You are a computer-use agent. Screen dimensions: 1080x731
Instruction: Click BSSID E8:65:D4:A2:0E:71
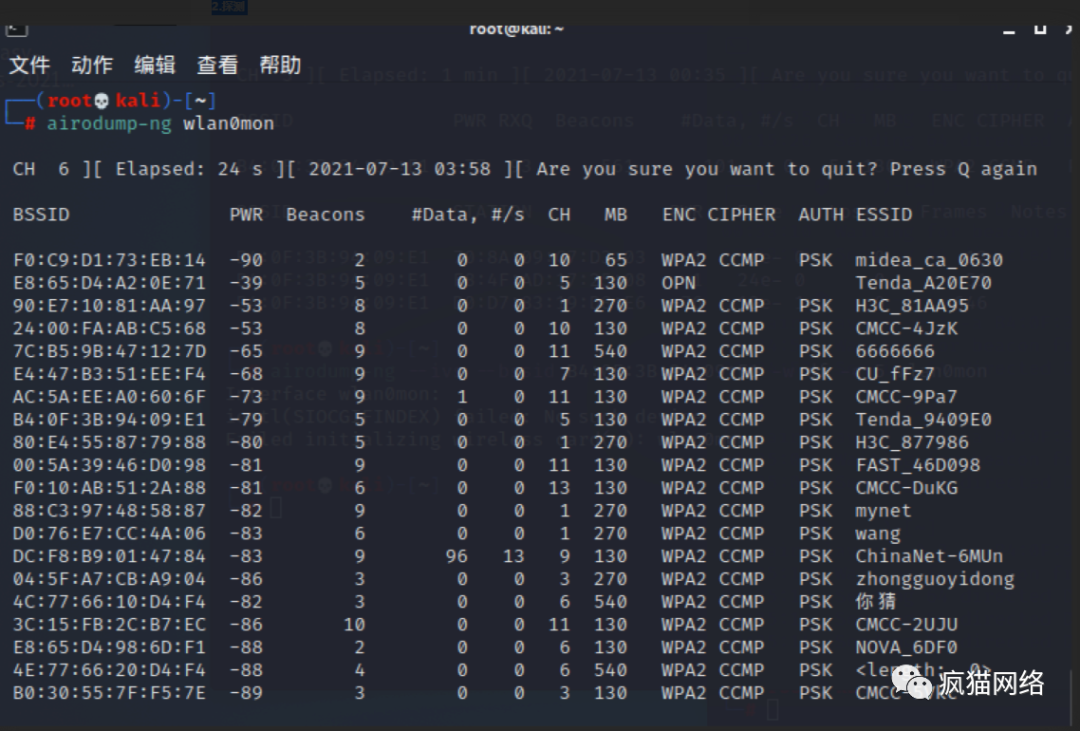109,282
